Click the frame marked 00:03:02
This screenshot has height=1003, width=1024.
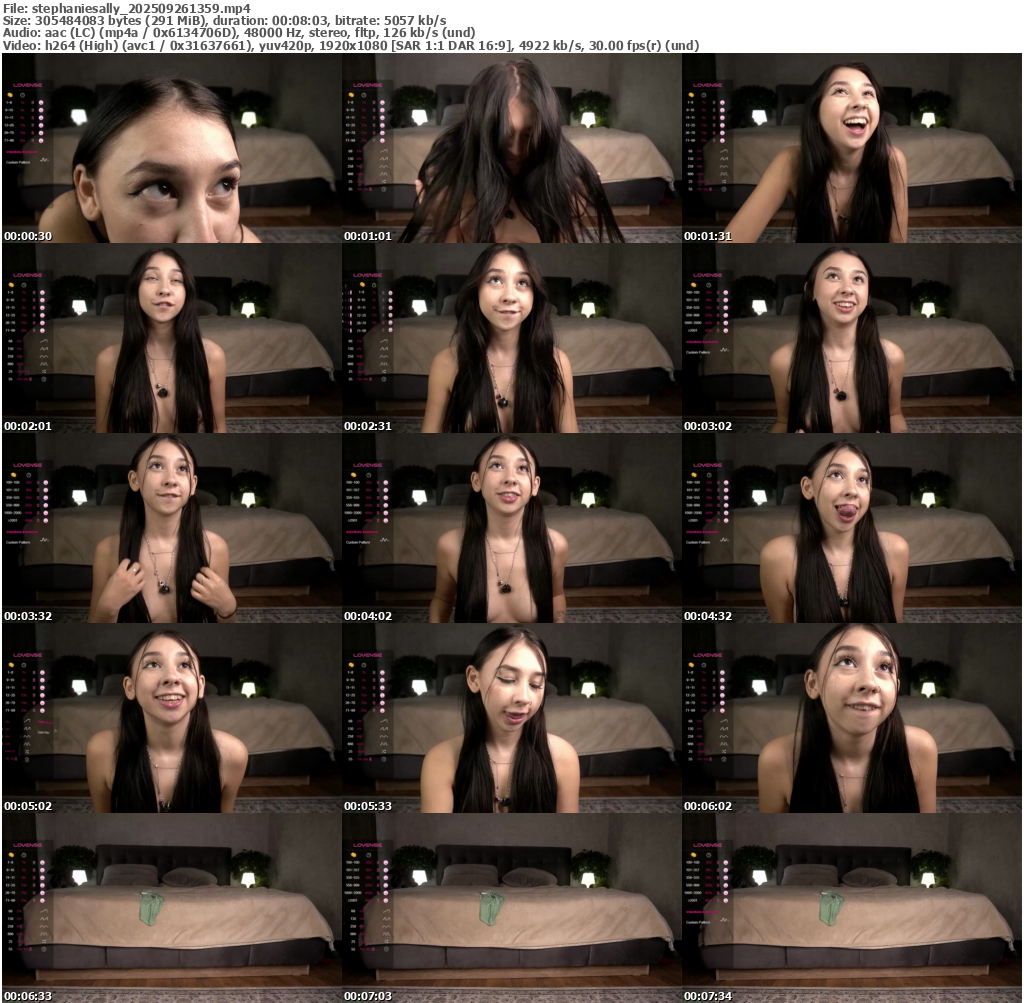(851, 338)
